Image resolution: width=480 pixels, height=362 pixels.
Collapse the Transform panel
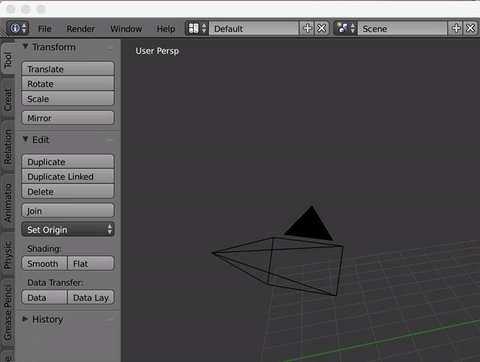tap(25, 47)
